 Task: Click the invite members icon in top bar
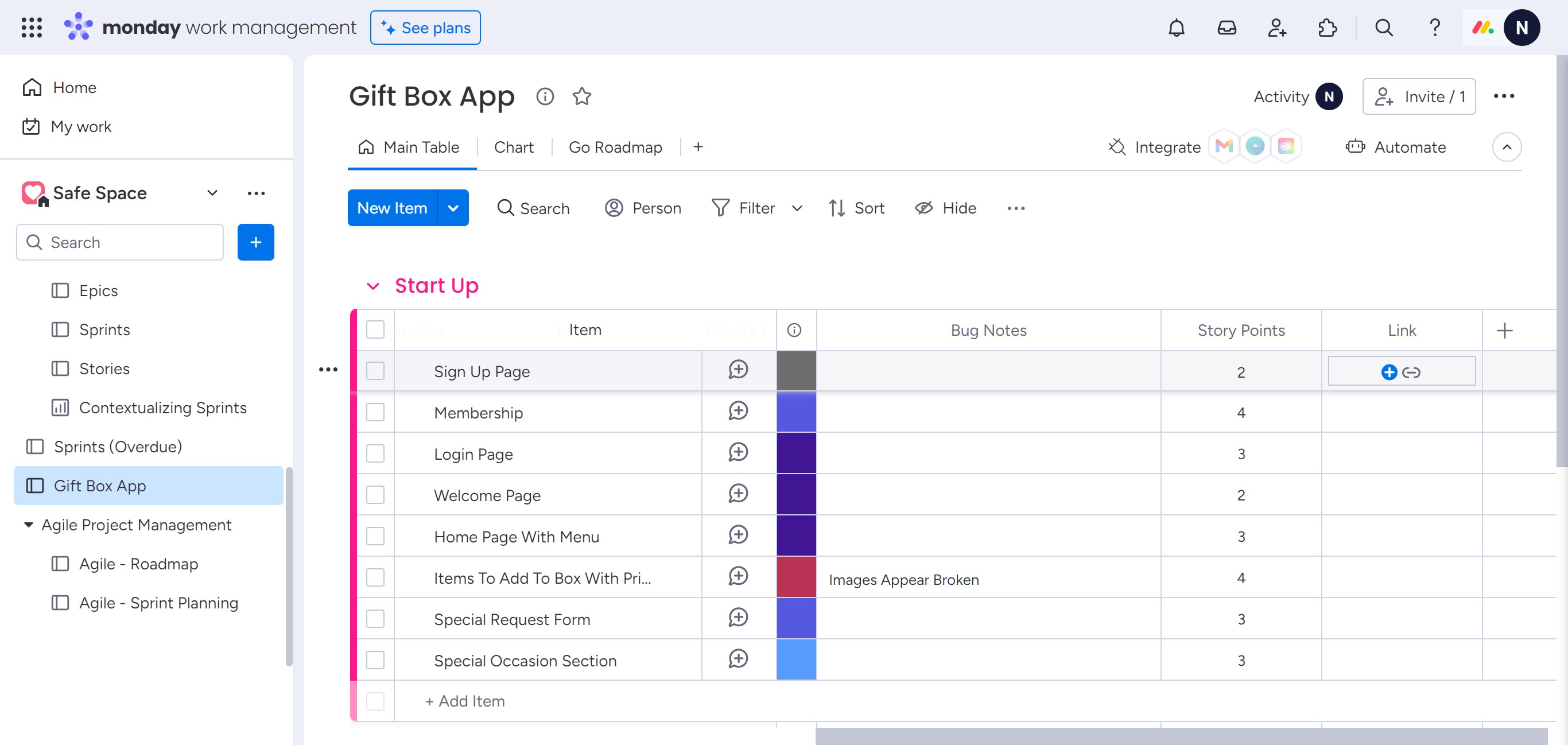click(1276, 28)
